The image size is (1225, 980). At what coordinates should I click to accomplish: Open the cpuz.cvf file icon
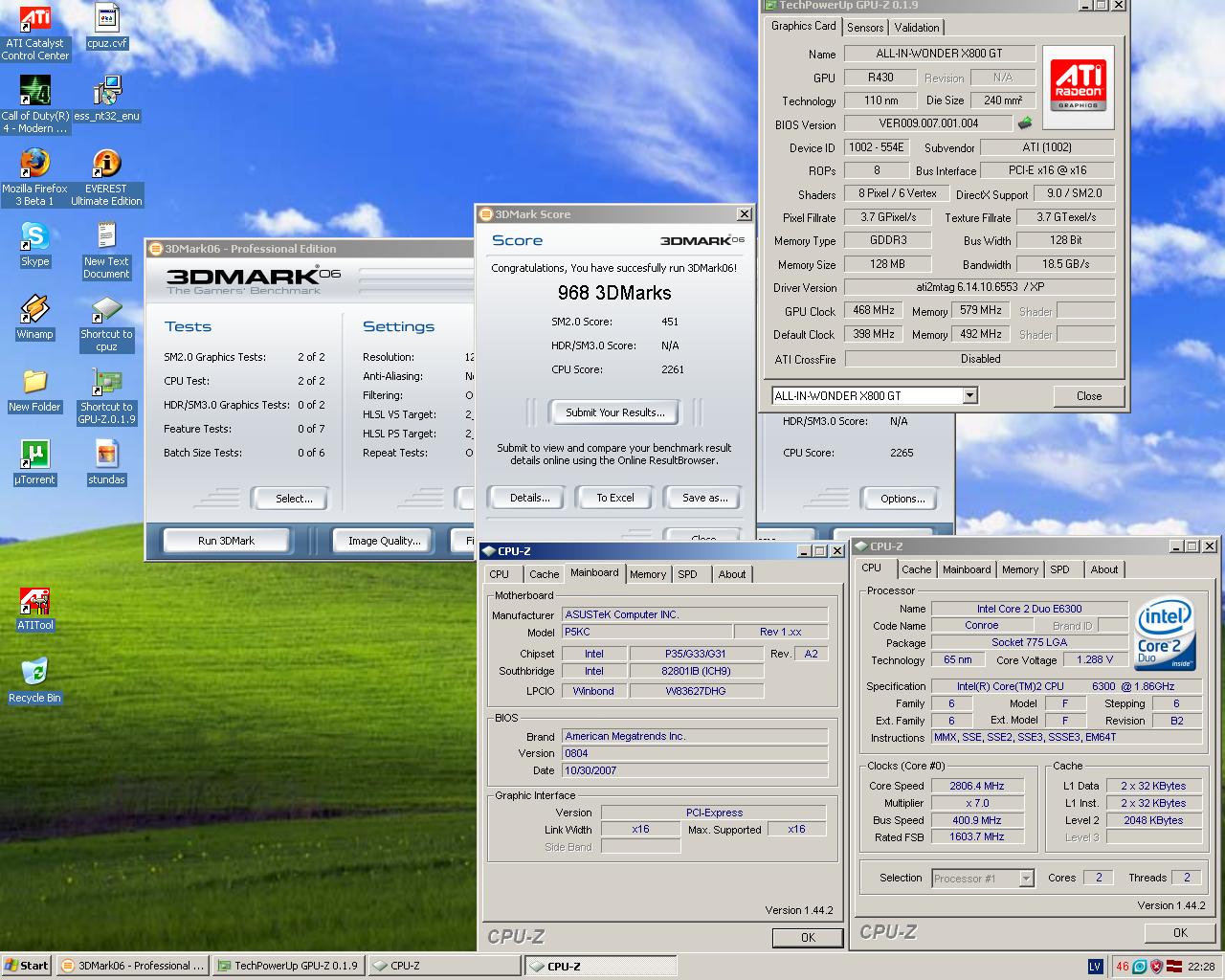tap(106, 27)
